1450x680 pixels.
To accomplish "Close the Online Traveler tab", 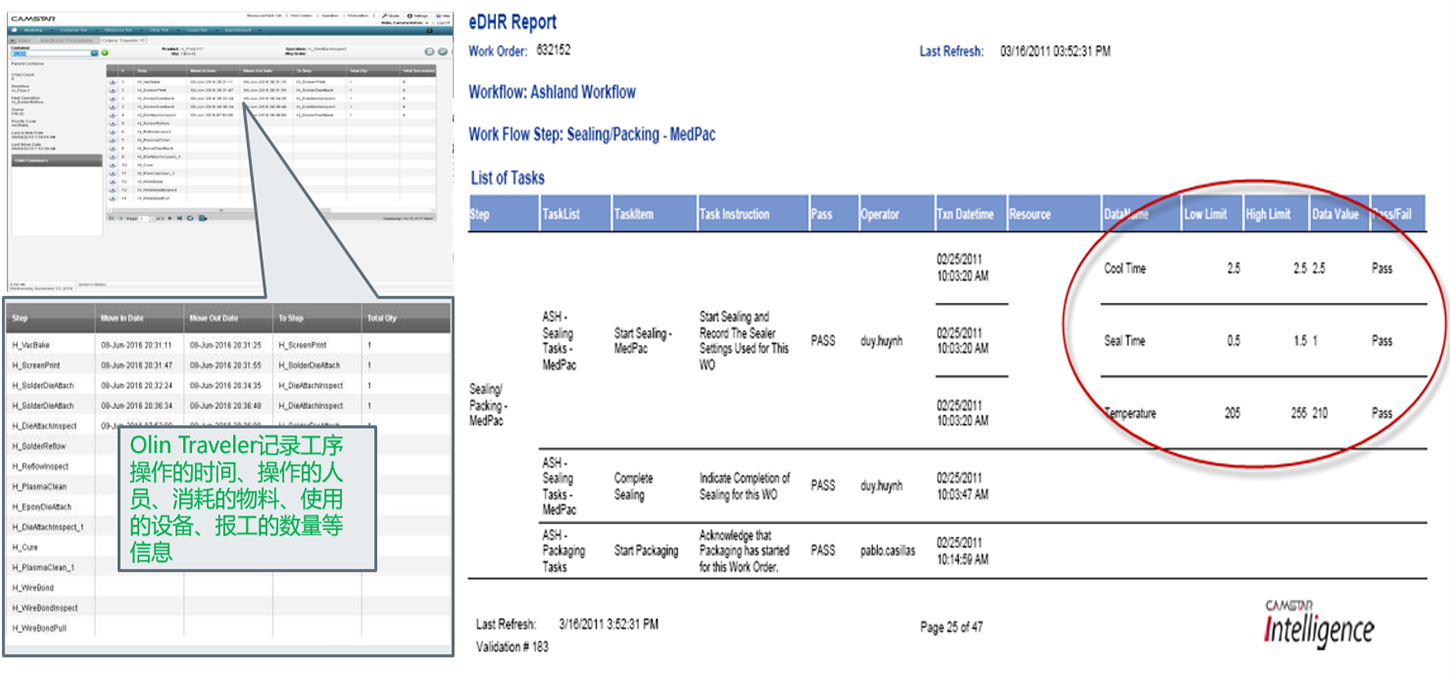I will pos(142,40).
